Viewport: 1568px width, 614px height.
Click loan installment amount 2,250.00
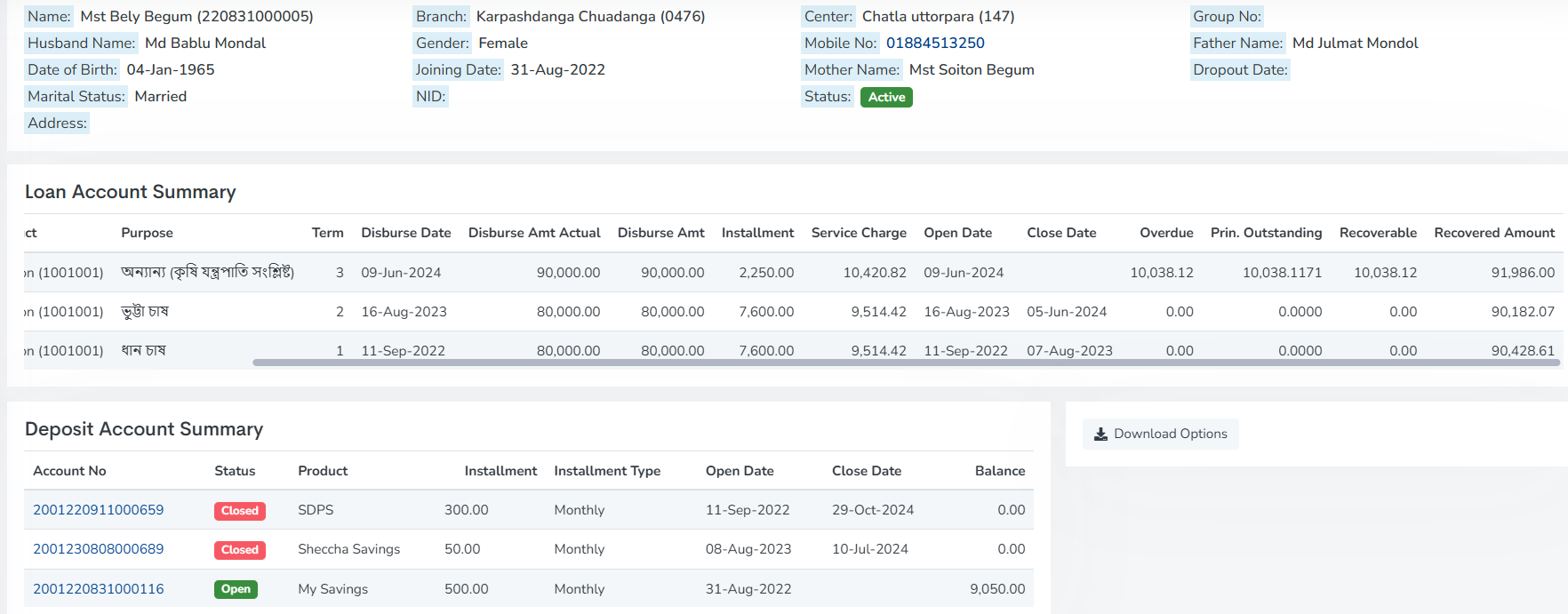766,273
